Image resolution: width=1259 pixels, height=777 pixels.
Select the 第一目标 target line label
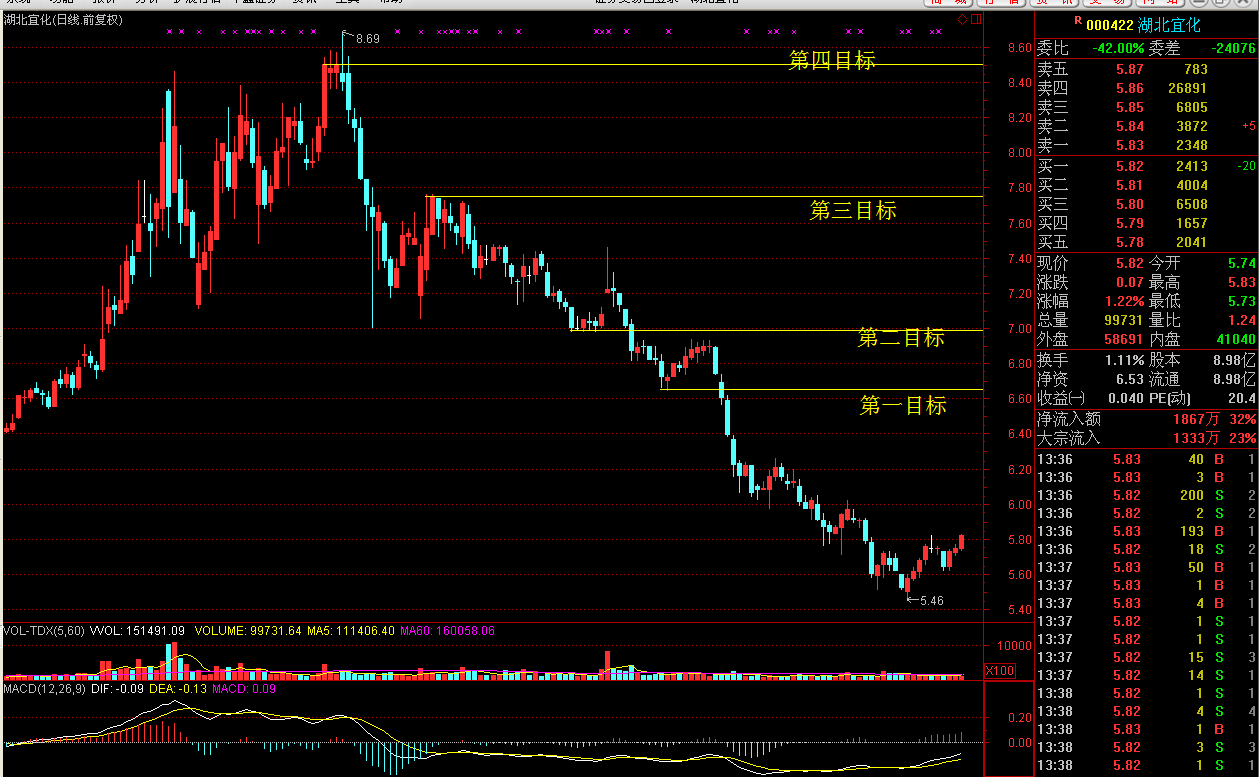(x=903, y=406)
